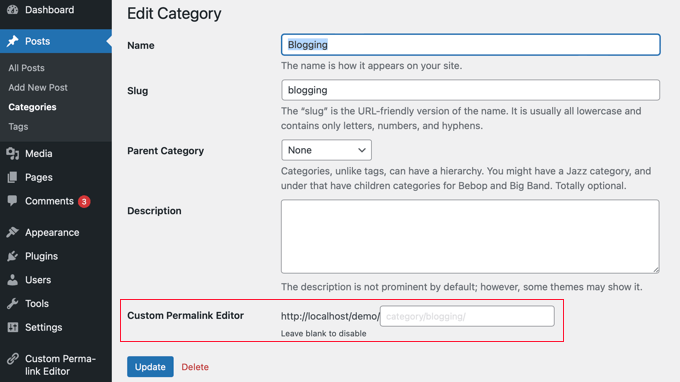Click the Custom Permalink Editor form label
The width and height of the screenshot is (680, 382).
pos(185,315)
